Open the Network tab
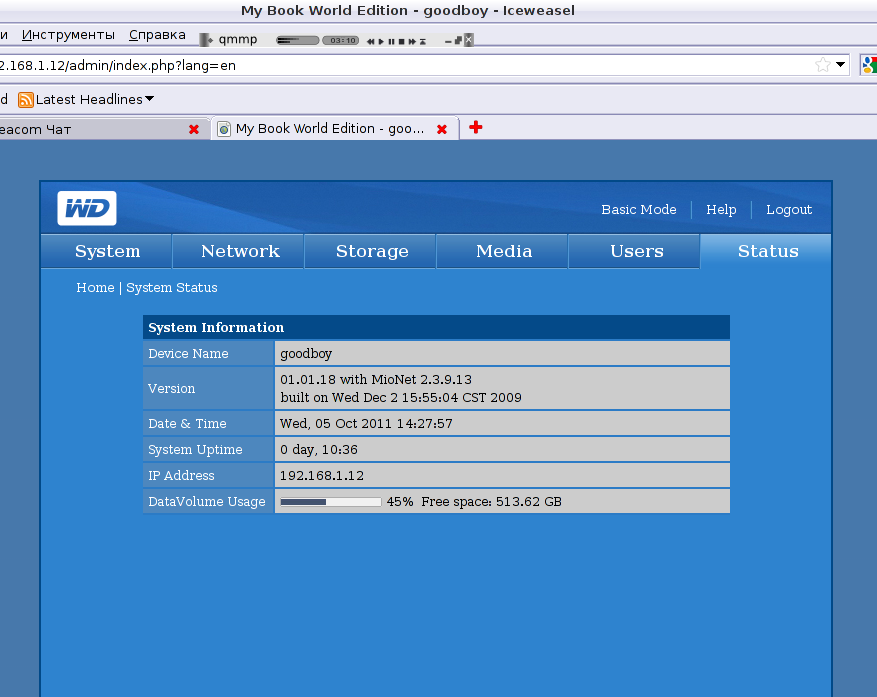The height and width of the screenshot is (697, 877). [x=239, y=251]
